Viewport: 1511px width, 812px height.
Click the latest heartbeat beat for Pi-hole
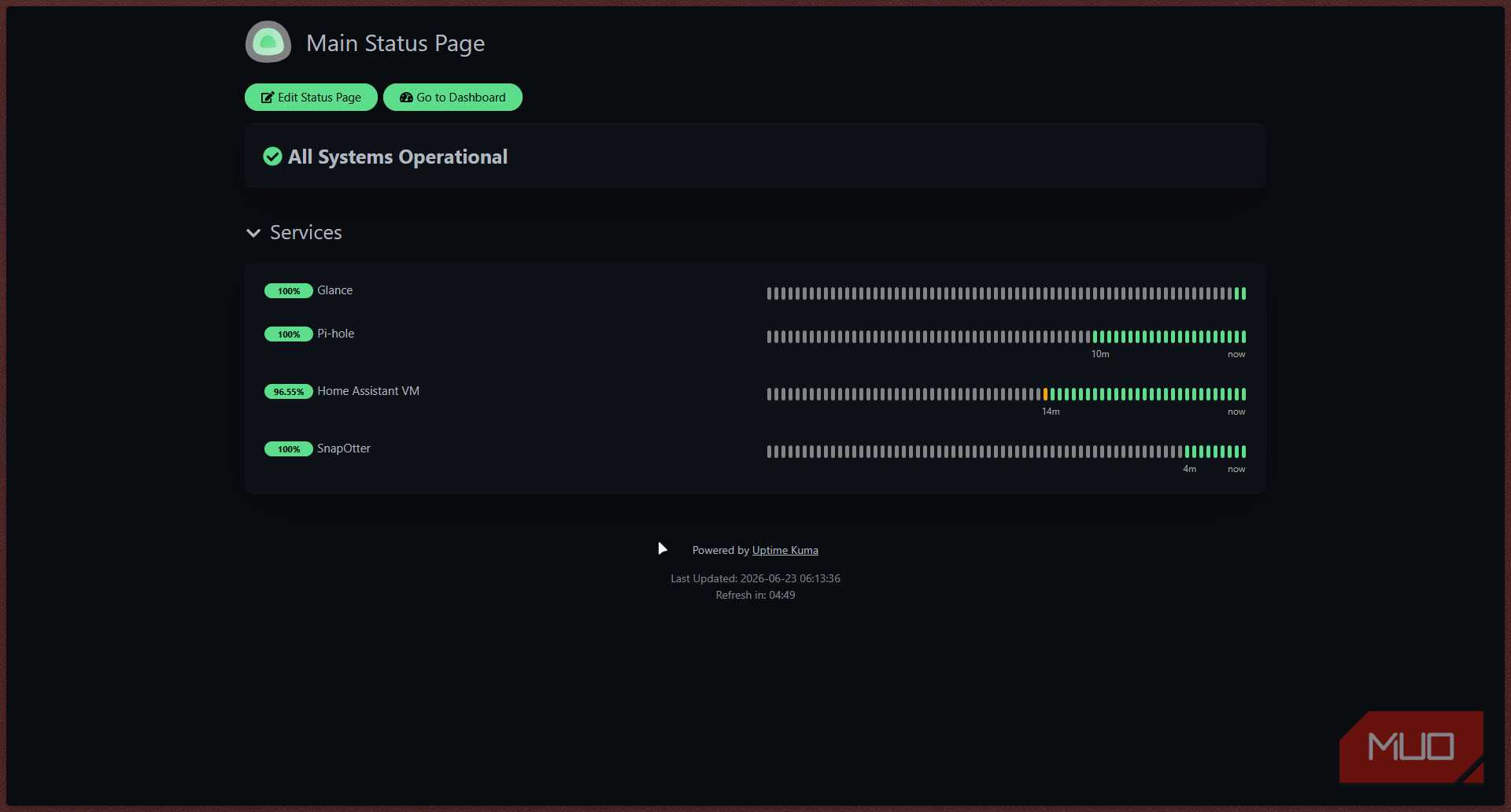tap(1243, 337)
